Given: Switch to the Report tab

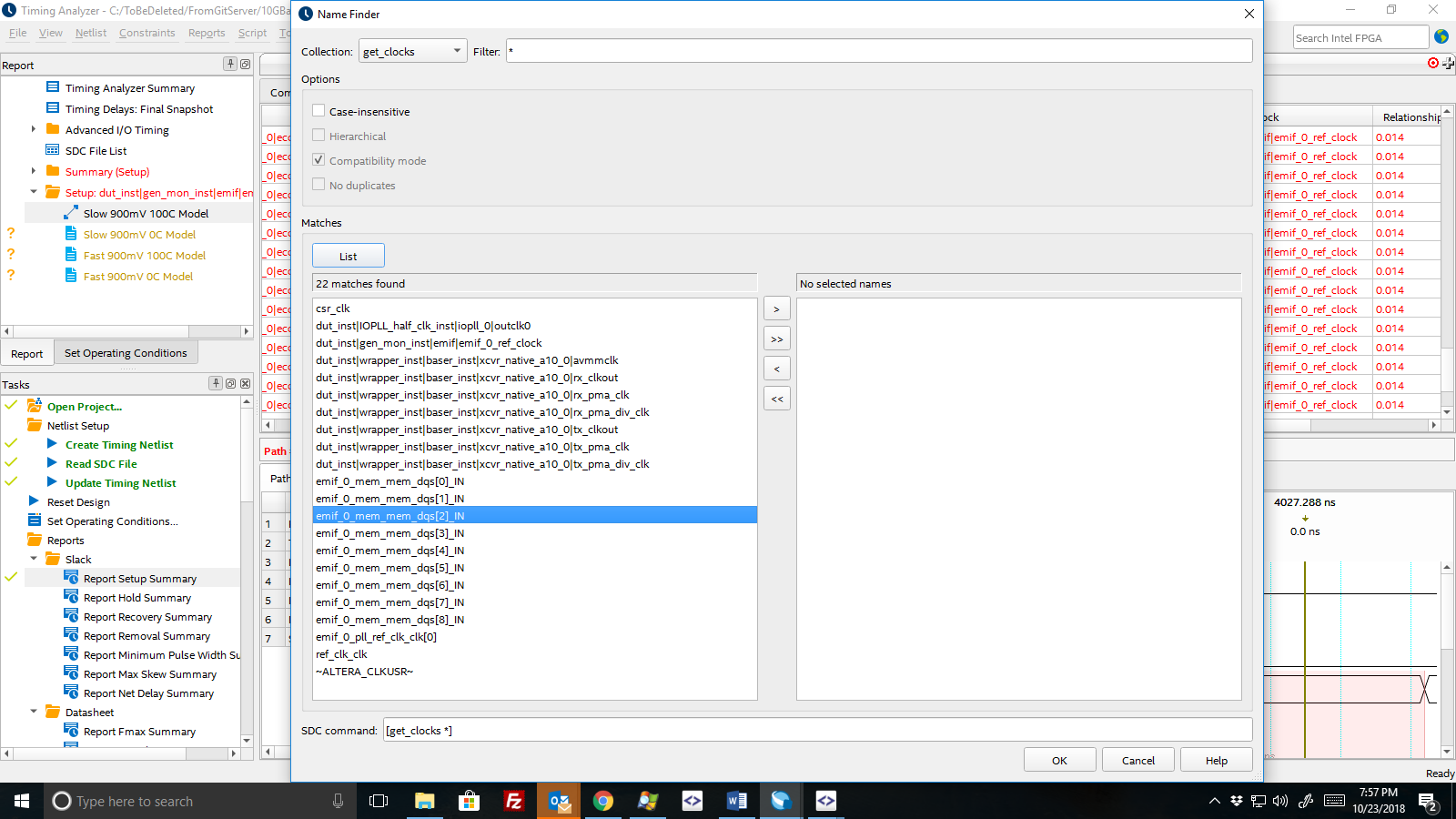Looking at the screenshot, I should pyautogui.click(x=27, y=354).
